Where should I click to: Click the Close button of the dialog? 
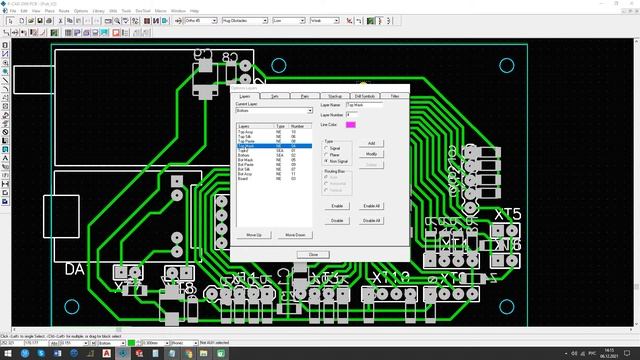click(313, 254)
